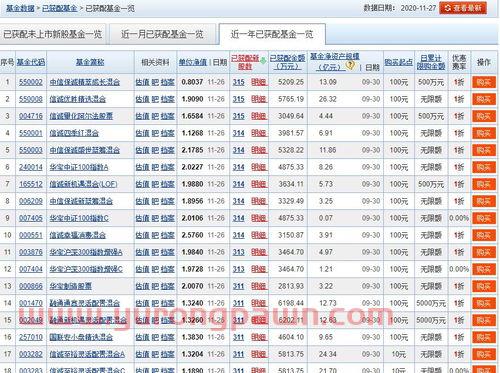The height and width of the screenshot is (373, 500).
Task: Open fund code 550002 link
Action: [x=31, y=82]
